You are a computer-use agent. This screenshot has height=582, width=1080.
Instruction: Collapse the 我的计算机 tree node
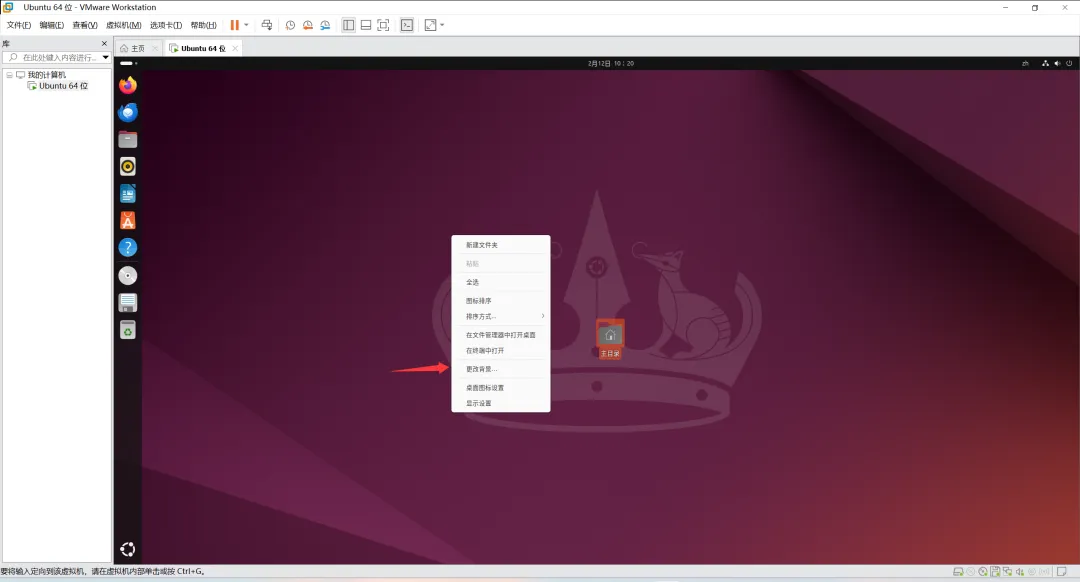point(9,74)
